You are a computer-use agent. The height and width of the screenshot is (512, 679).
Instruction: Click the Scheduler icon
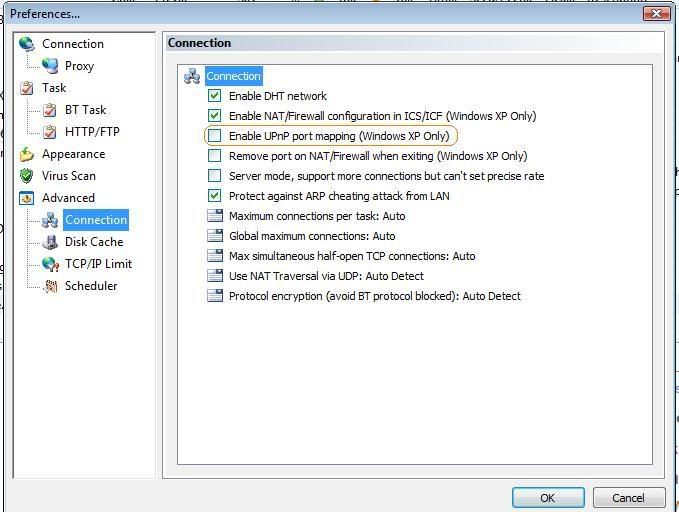[x=50, y=286]
